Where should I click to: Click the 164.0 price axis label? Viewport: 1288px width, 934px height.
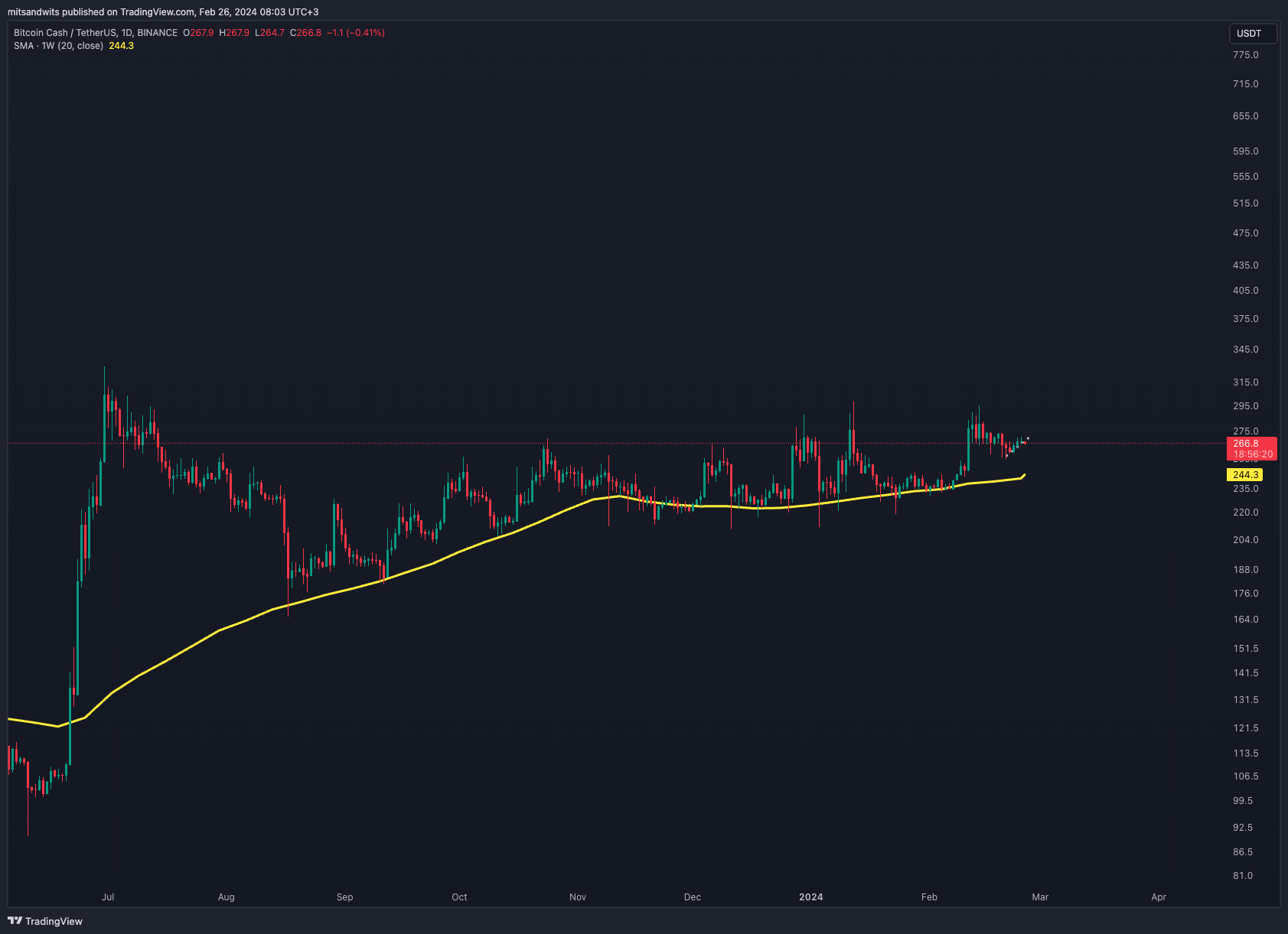[x=1246, y=620]
